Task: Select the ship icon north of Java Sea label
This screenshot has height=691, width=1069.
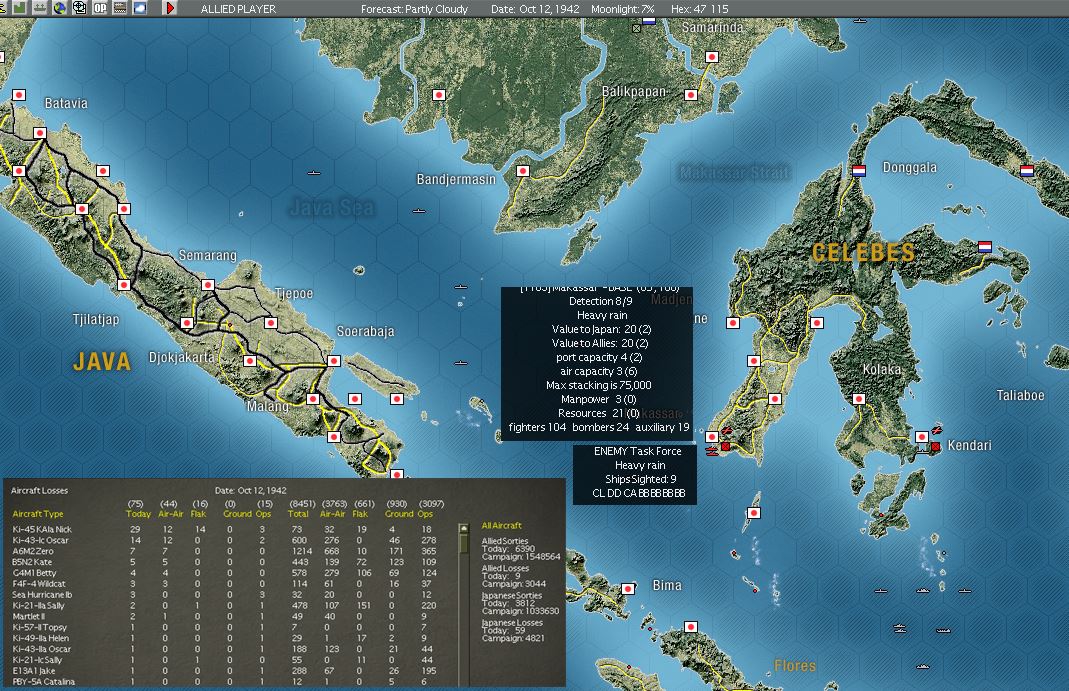Action: point(314,173)
